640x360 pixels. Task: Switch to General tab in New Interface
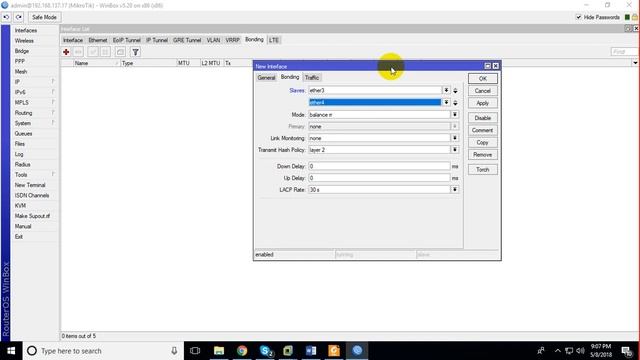point(266,78)
